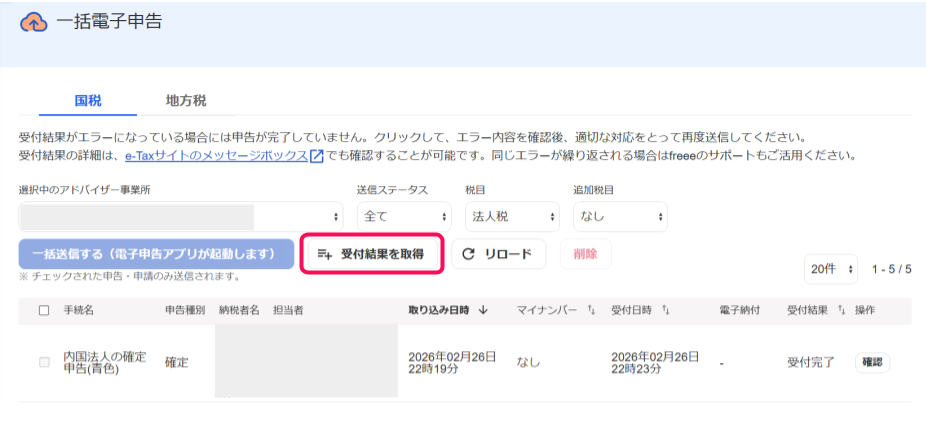Open the 税目 dropdown showing 法人税
This screenshot has width=926, height=442.
tap(512, 217)
